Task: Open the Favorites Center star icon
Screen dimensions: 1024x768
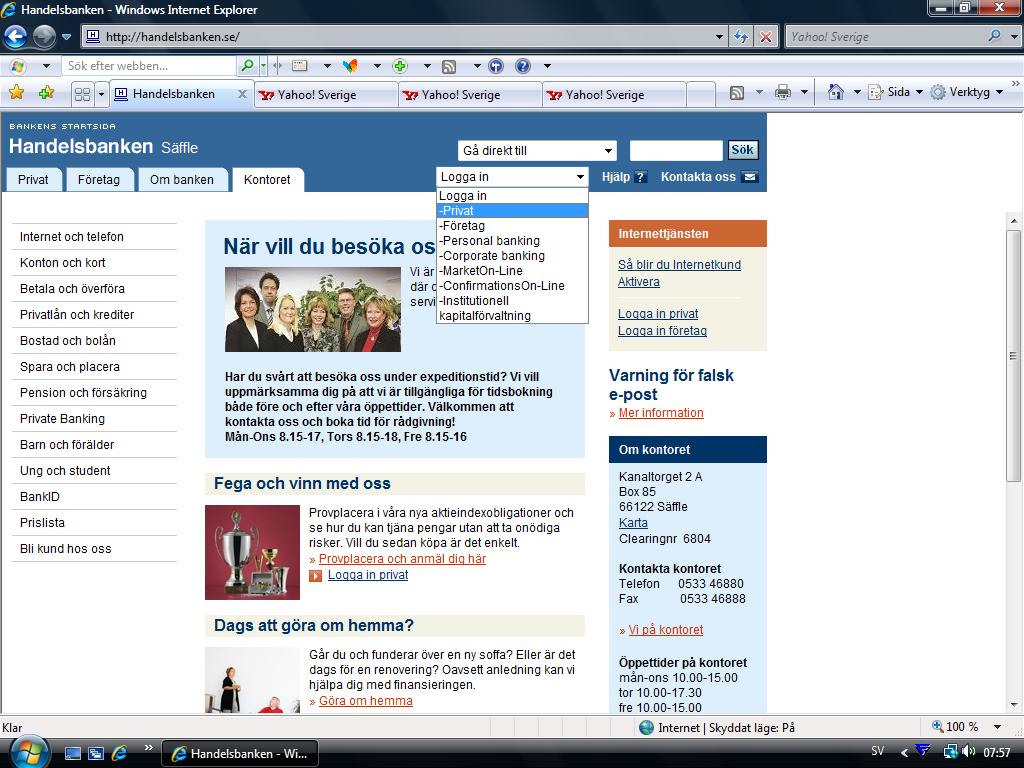Action: click(x=16, y=93)
